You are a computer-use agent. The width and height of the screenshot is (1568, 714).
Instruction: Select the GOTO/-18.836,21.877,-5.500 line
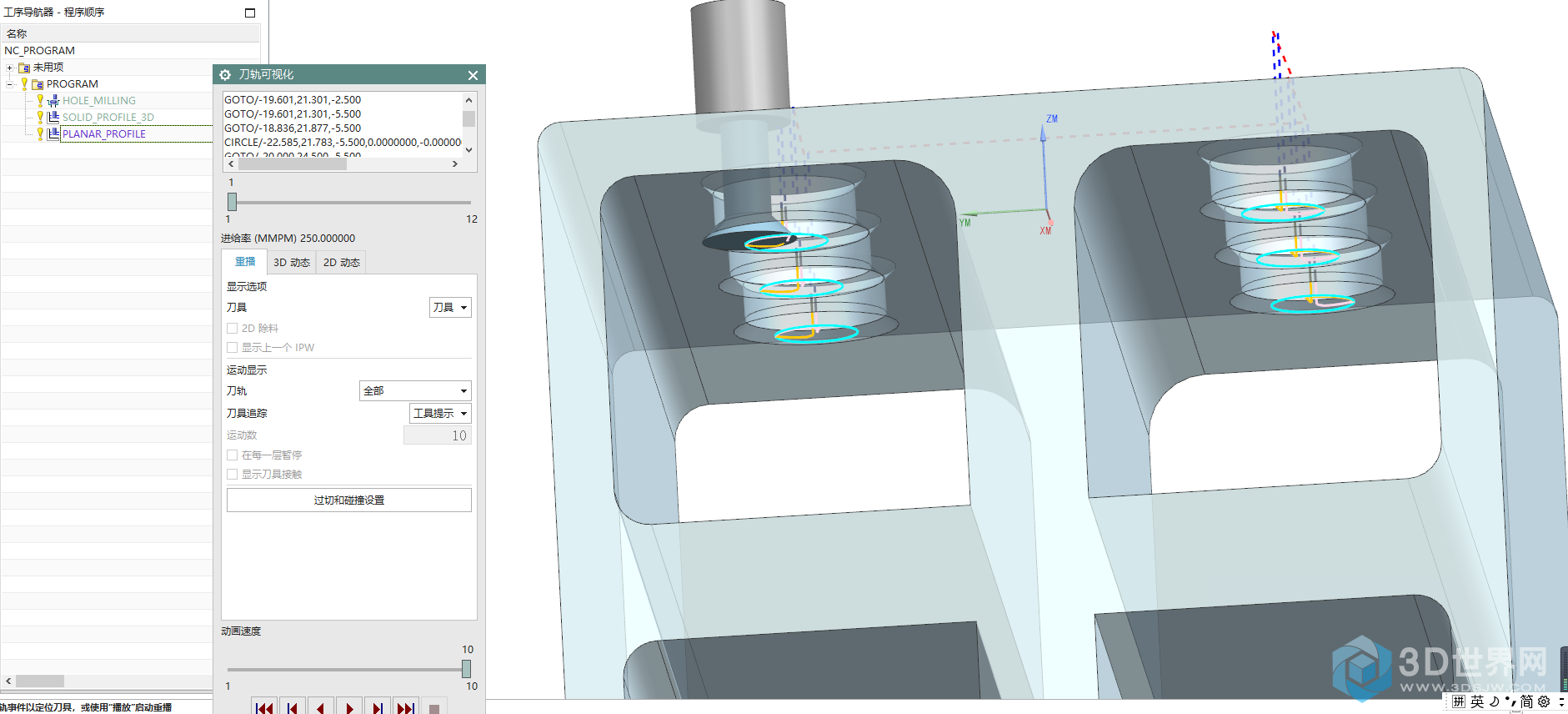[x=293, y=128]
